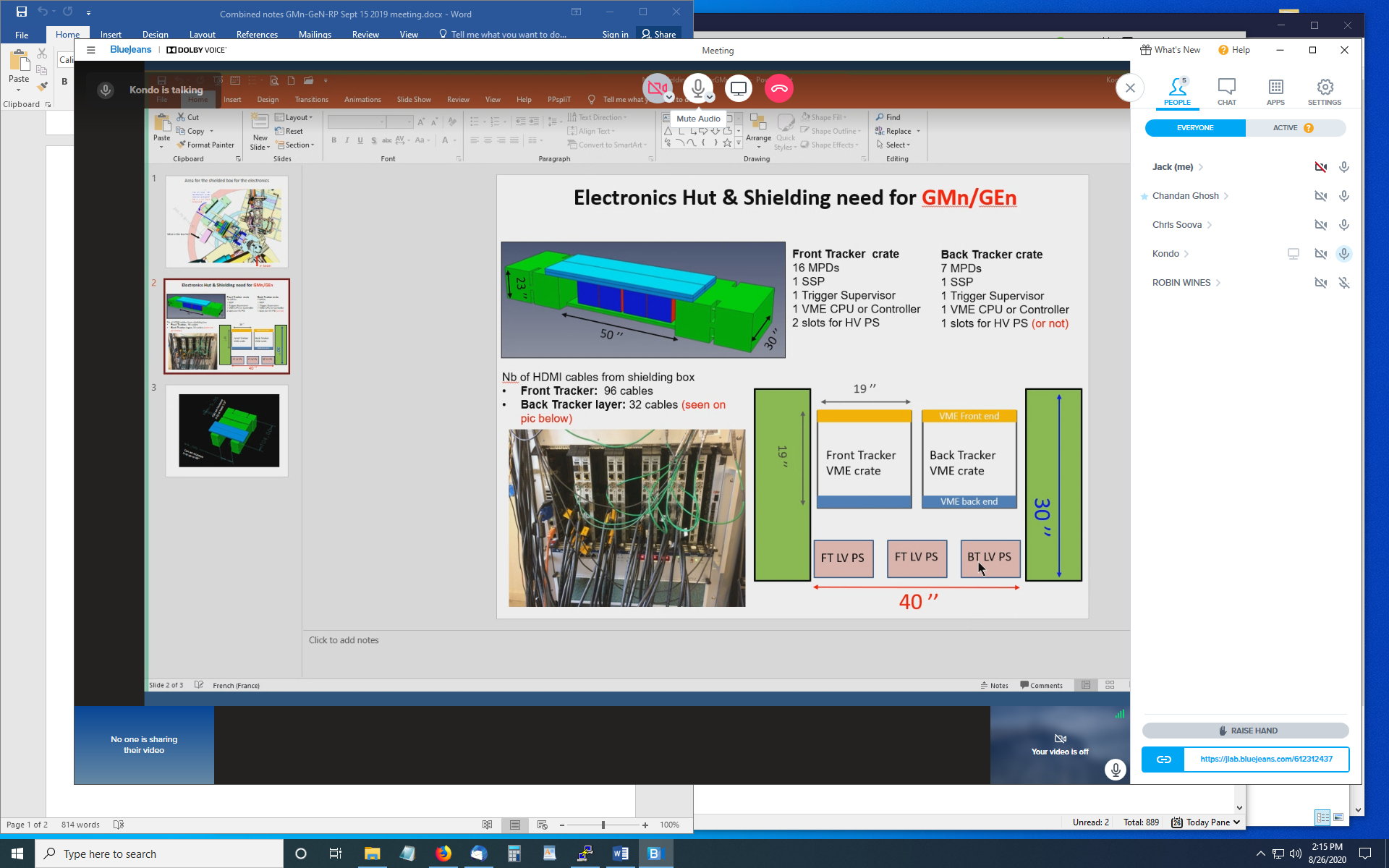This screenshot has height=868, width=1389.
Task: End the BlueJeans call with red hangup
Action: click(779, 88)
